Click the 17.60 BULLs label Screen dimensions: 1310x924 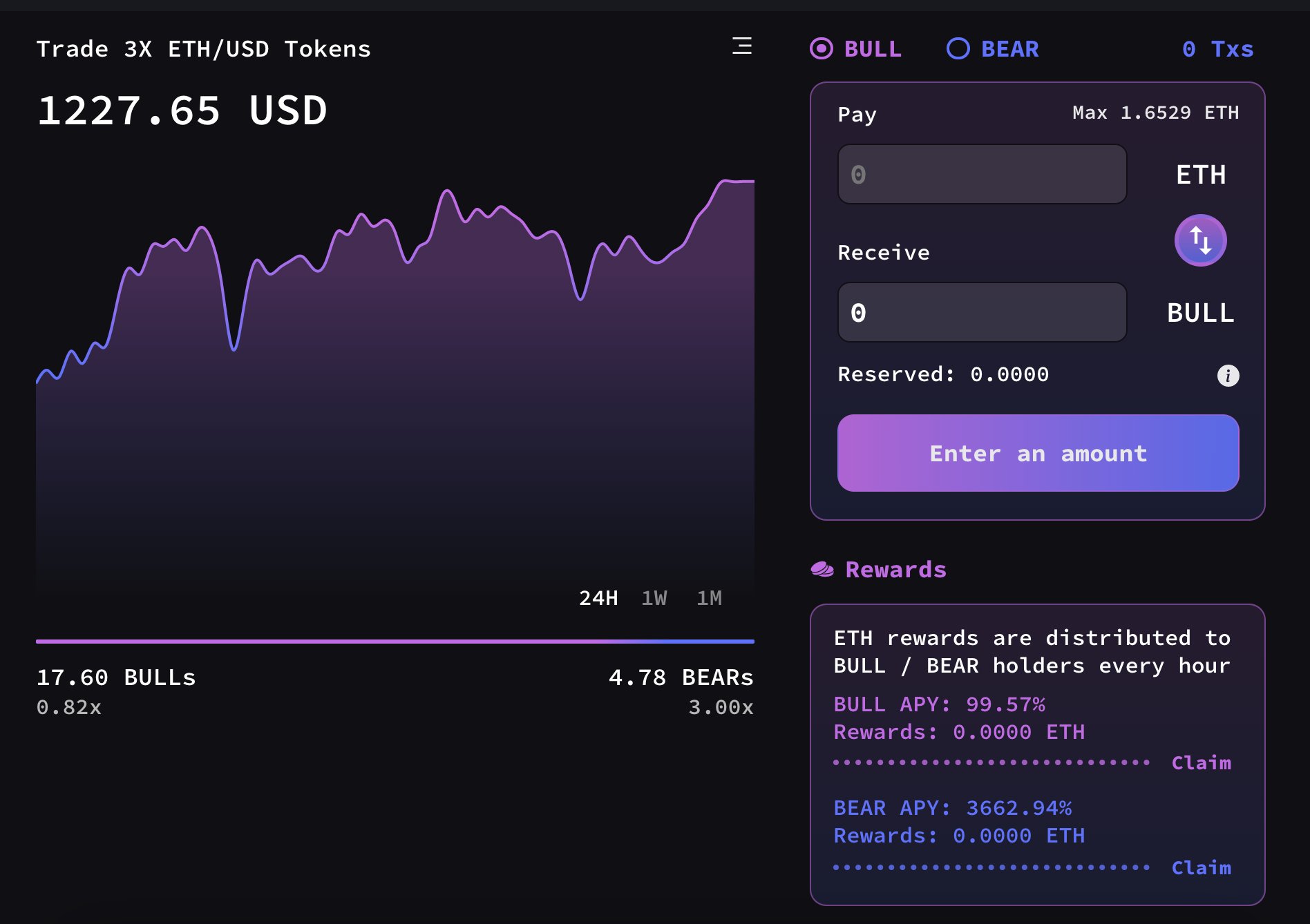coord(116,677)
